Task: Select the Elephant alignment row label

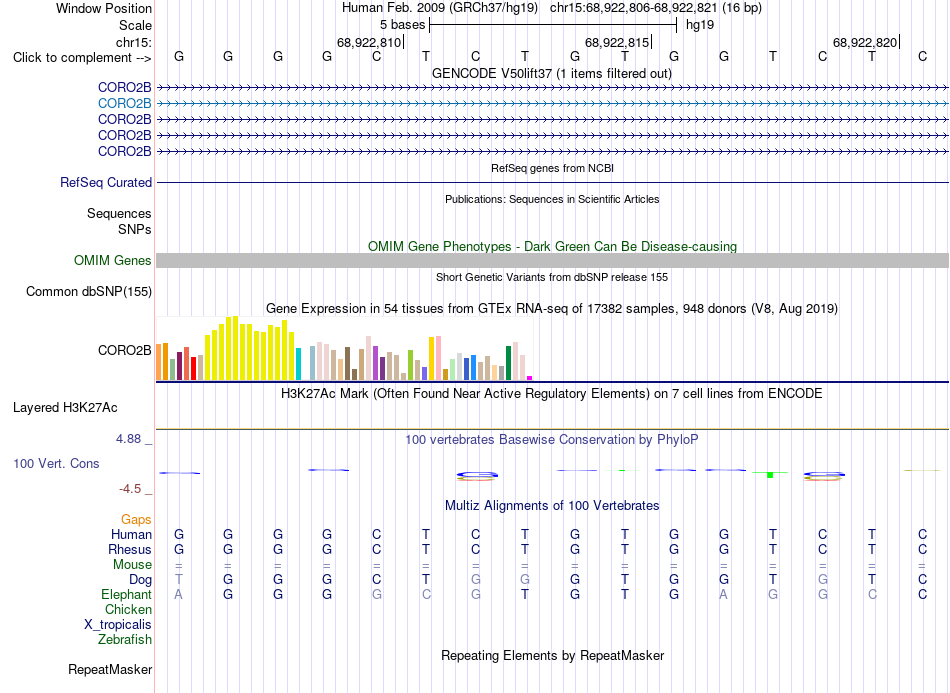Action: click(126, 594)
